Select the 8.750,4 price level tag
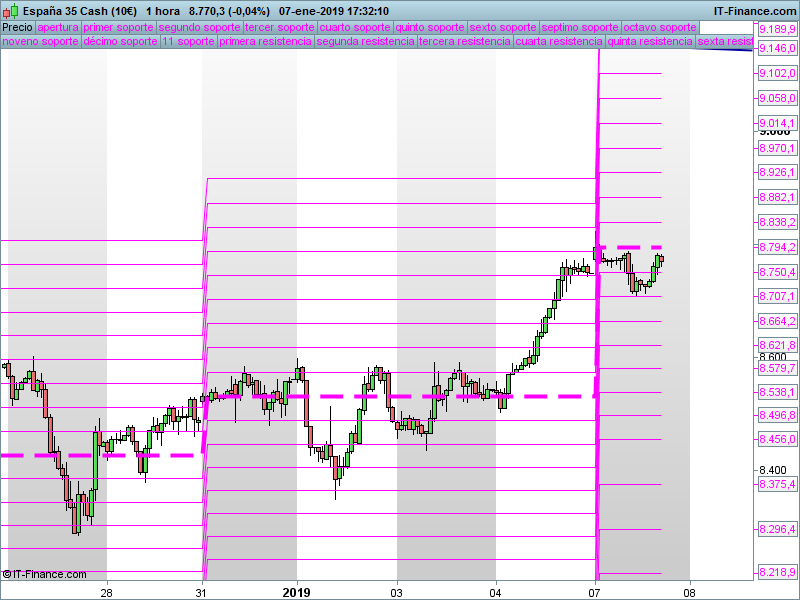 click(x=777, y=272)
